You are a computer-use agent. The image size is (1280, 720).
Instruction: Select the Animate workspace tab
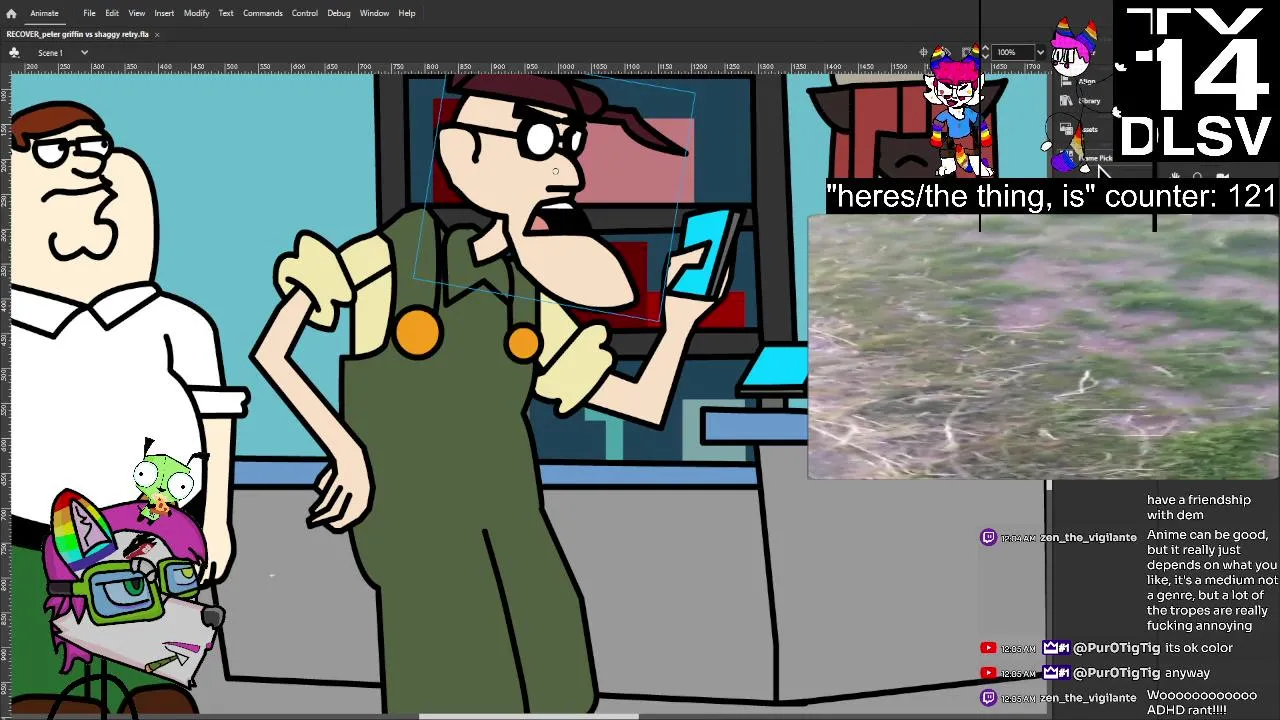(x=44, y=13)
